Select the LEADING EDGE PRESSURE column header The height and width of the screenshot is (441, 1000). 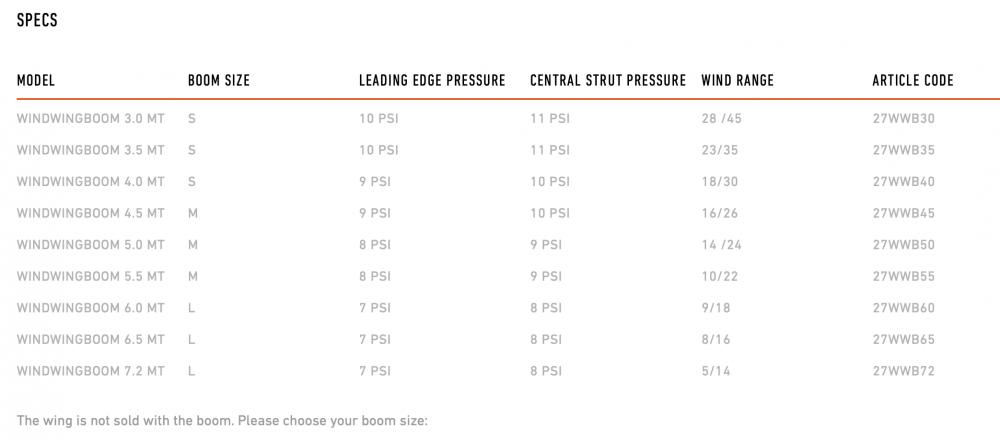(x=432, y=80)
